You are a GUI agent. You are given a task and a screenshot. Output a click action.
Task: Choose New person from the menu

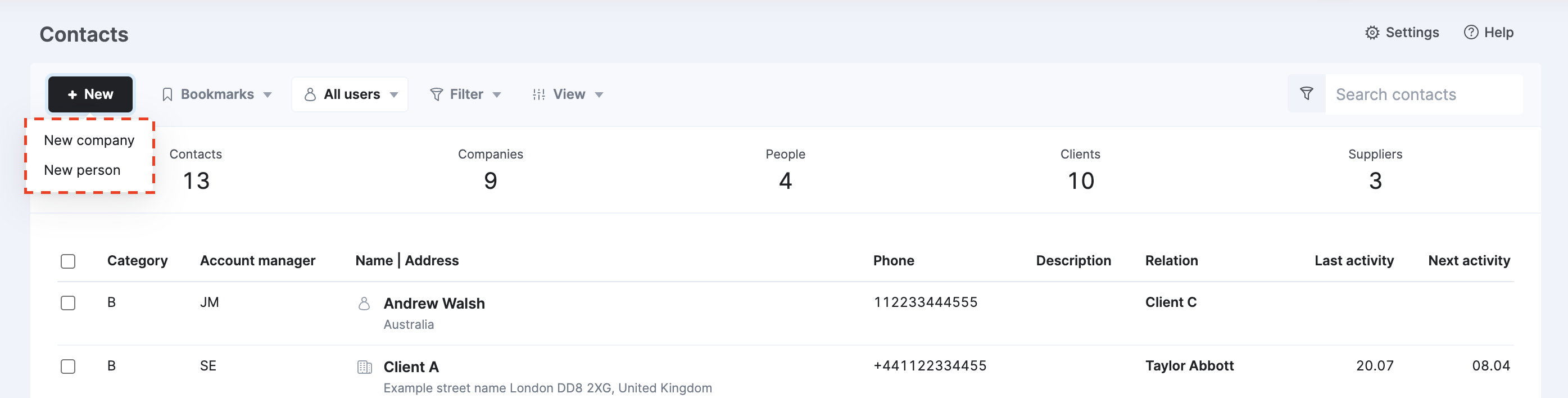coord(82,170)
